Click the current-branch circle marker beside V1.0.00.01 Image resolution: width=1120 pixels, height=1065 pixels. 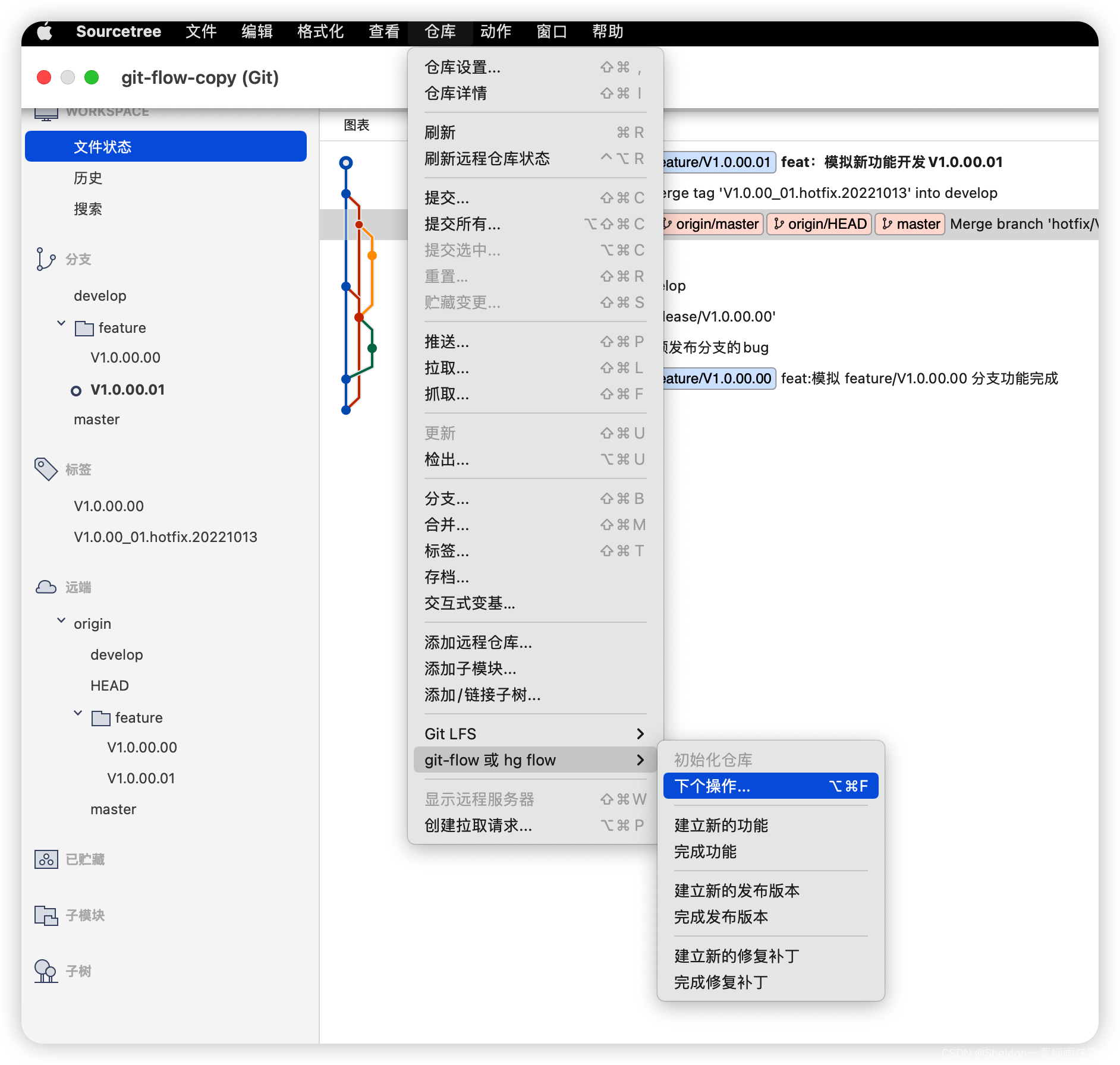(76, 390)
